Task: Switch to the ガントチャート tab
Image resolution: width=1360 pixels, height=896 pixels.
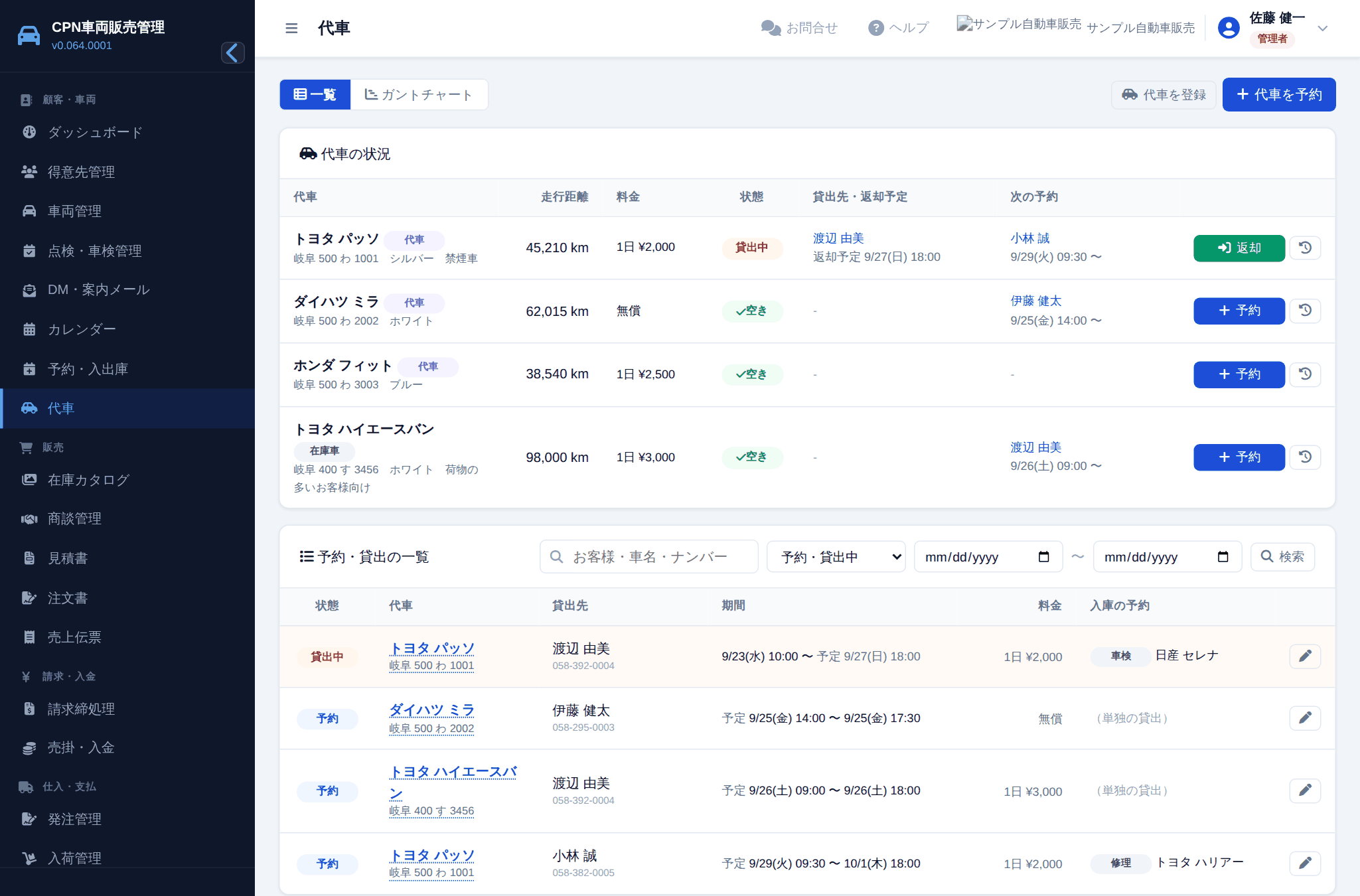Action: point(419,94)
